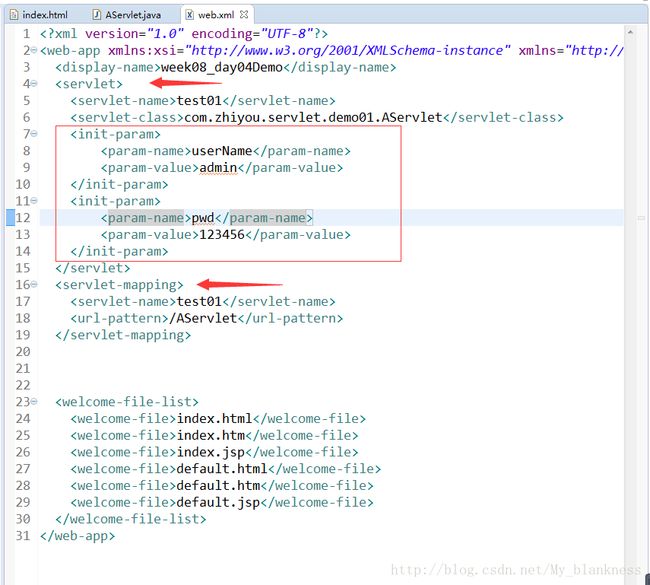
Task: Click the web.xml XML file icon
Action: click(x=189, y=15)
